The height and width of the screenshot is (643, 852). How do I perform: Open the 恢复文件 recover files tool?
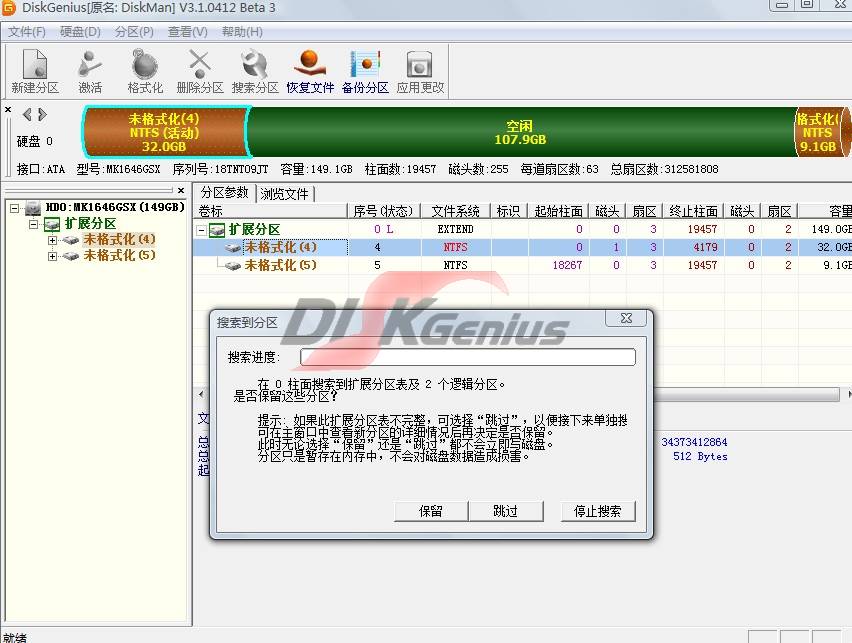tap(310, 71)
